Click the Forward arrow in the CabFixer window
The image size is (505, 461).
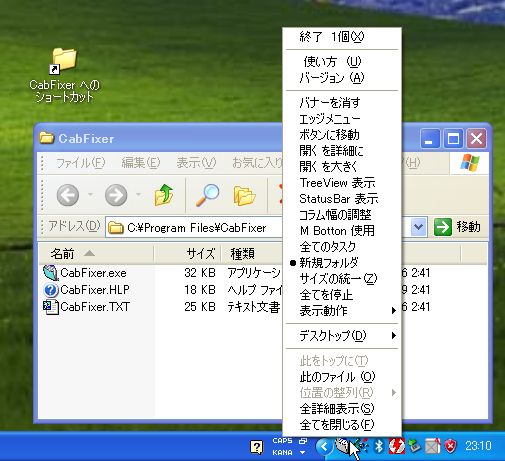116,195
